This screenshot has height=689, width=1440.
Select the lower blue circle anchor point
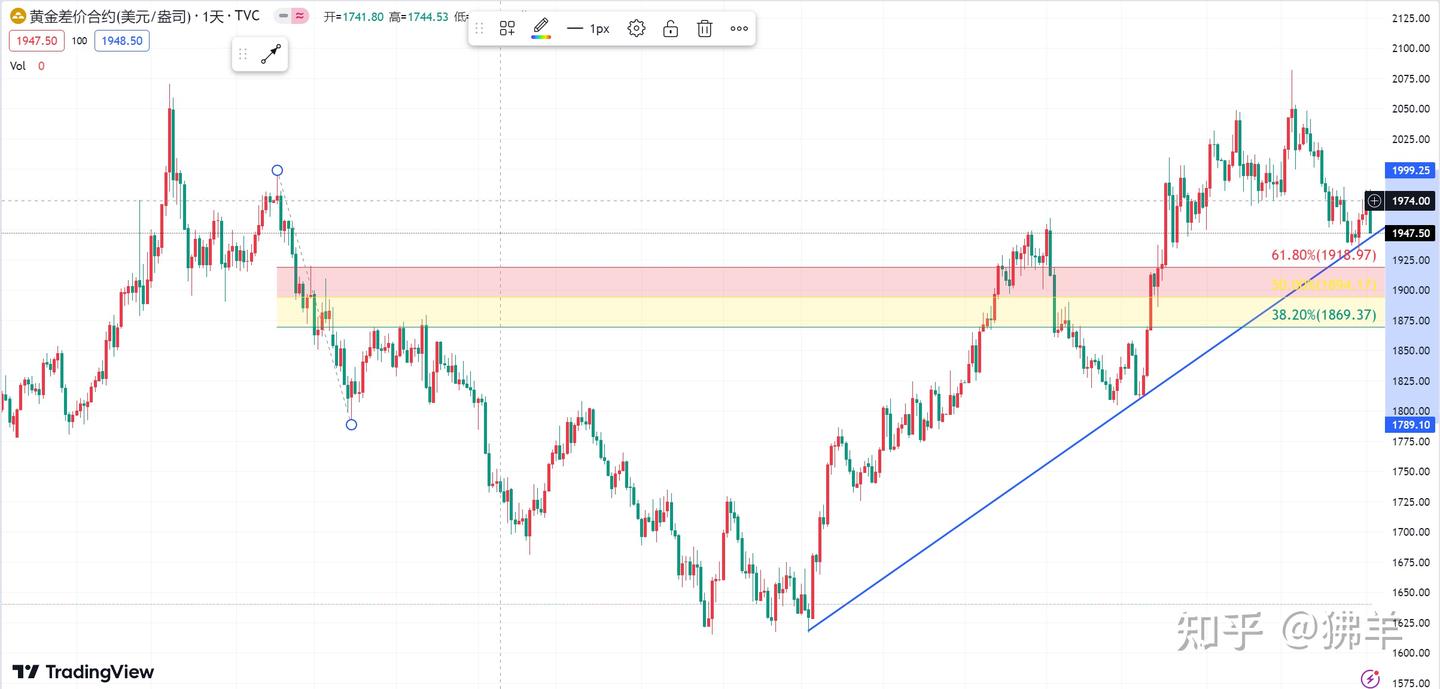click(351, 425)
